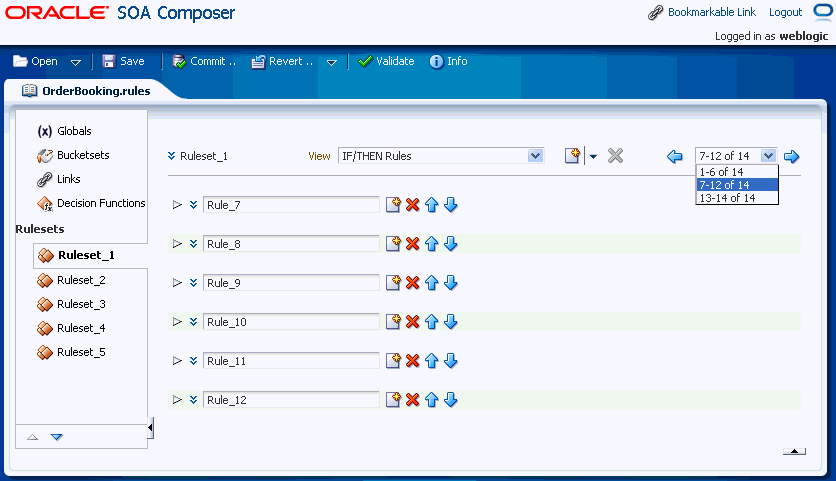Save the rules dictionary
Screen dimensions: 836x481
(x=123, y=61)
